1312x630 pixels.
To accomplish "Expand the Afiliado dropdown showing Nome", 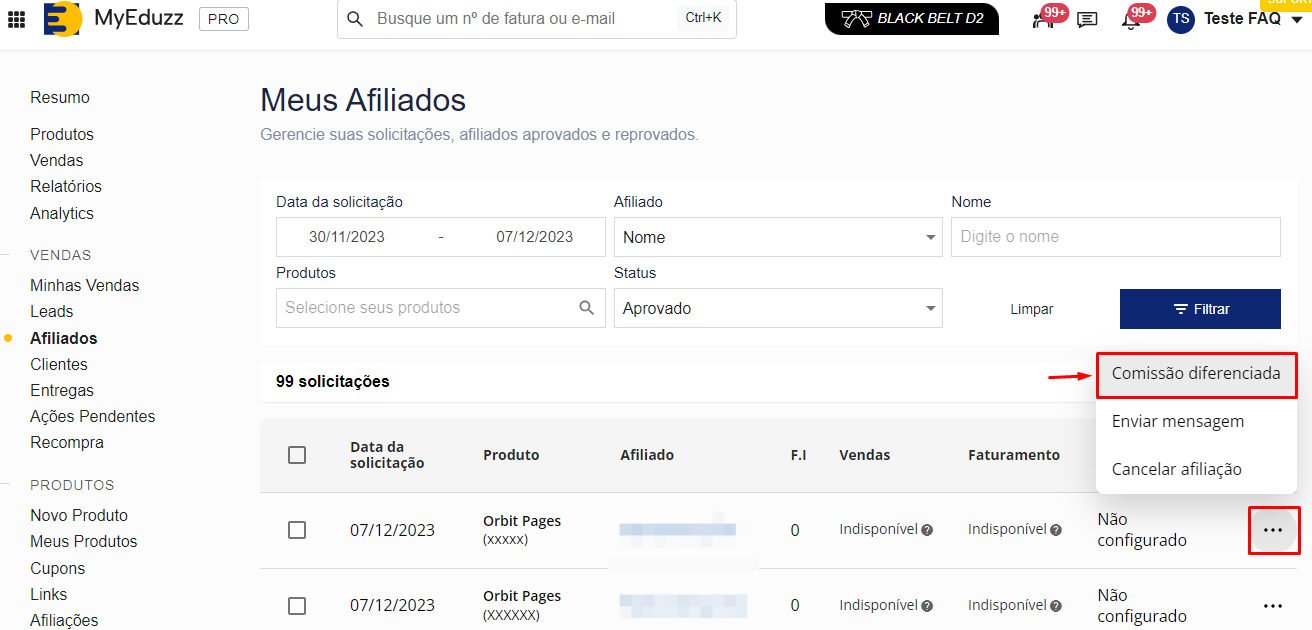I will 777,238.
